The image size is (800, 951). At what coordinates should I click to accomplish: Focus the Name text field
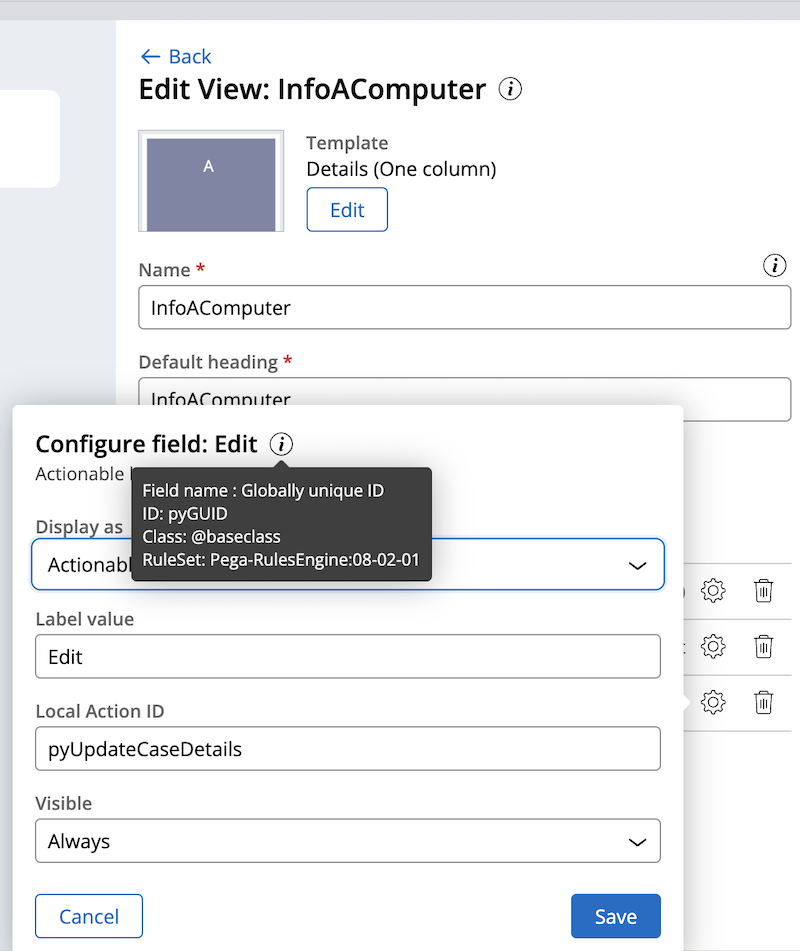click(464, 308)
